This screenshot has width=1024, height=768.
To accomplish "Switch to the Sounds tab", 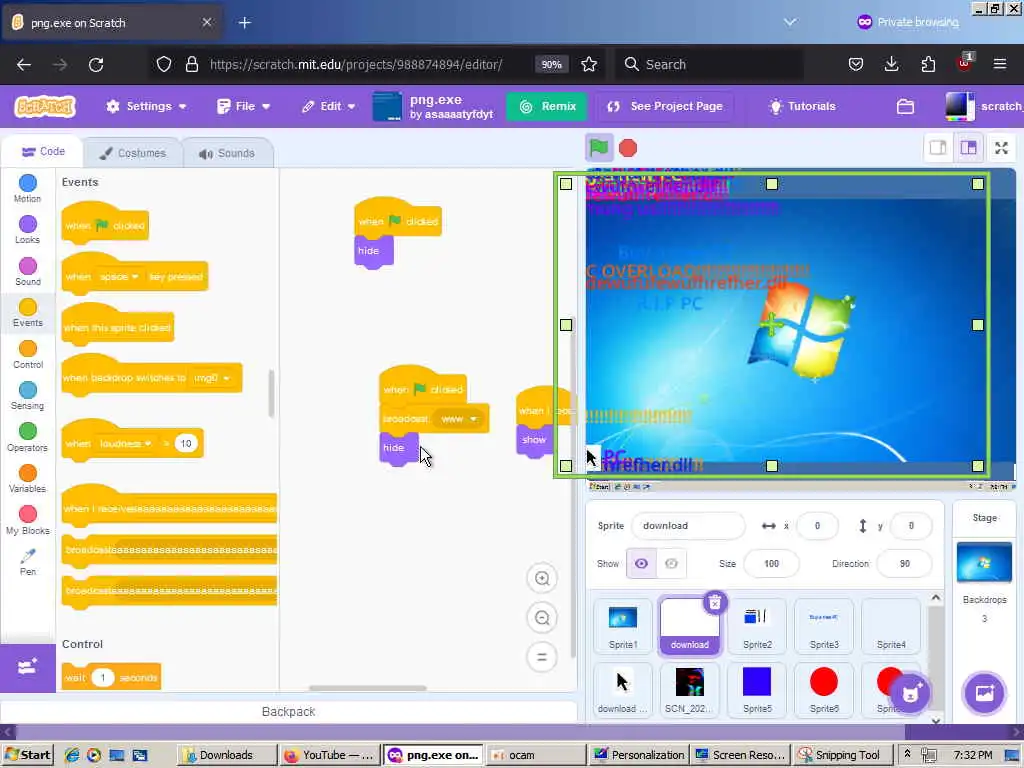I will coord(227,153).
